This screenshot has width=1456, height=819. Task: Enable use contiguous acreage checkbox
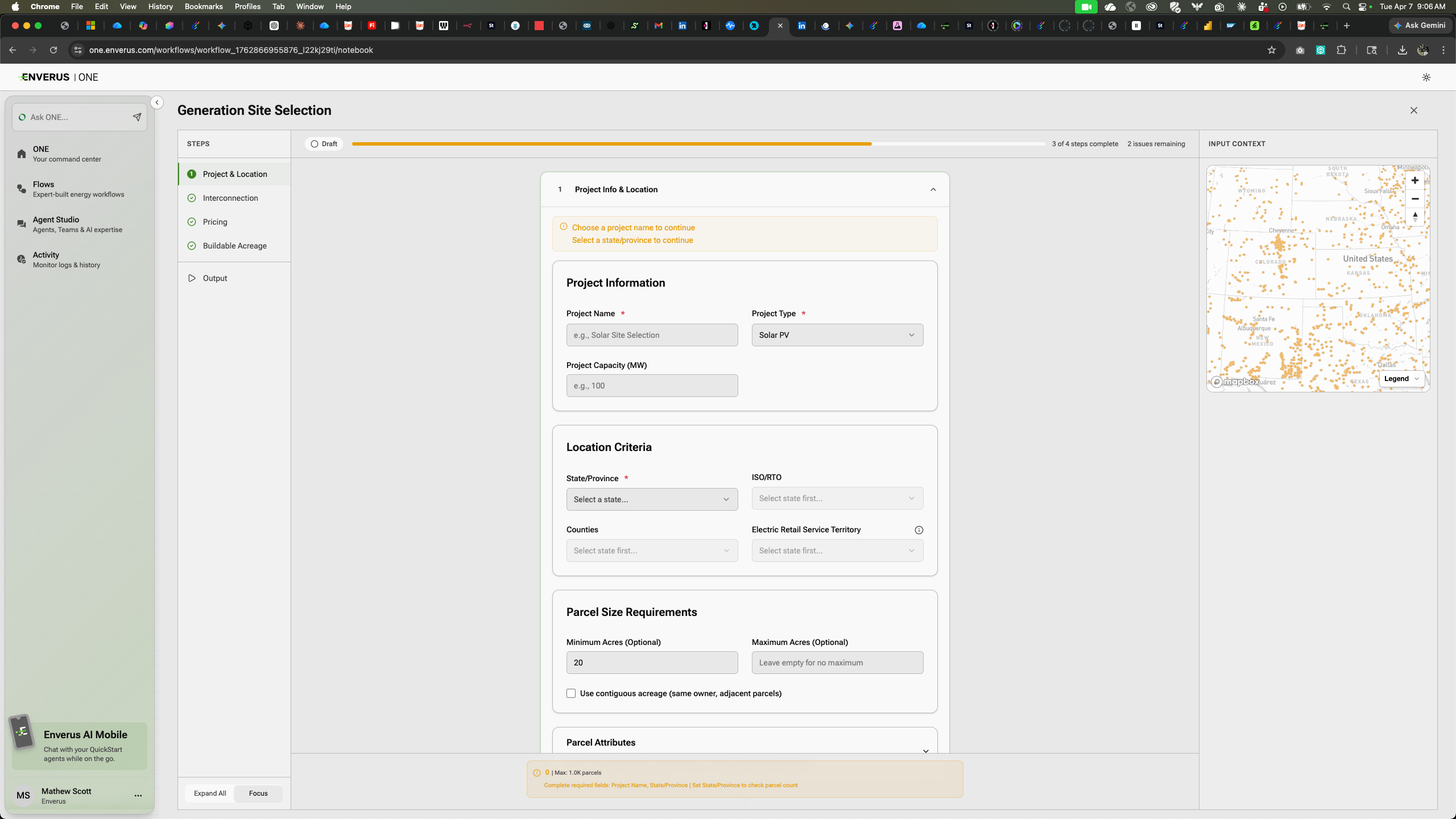(571, 693)
